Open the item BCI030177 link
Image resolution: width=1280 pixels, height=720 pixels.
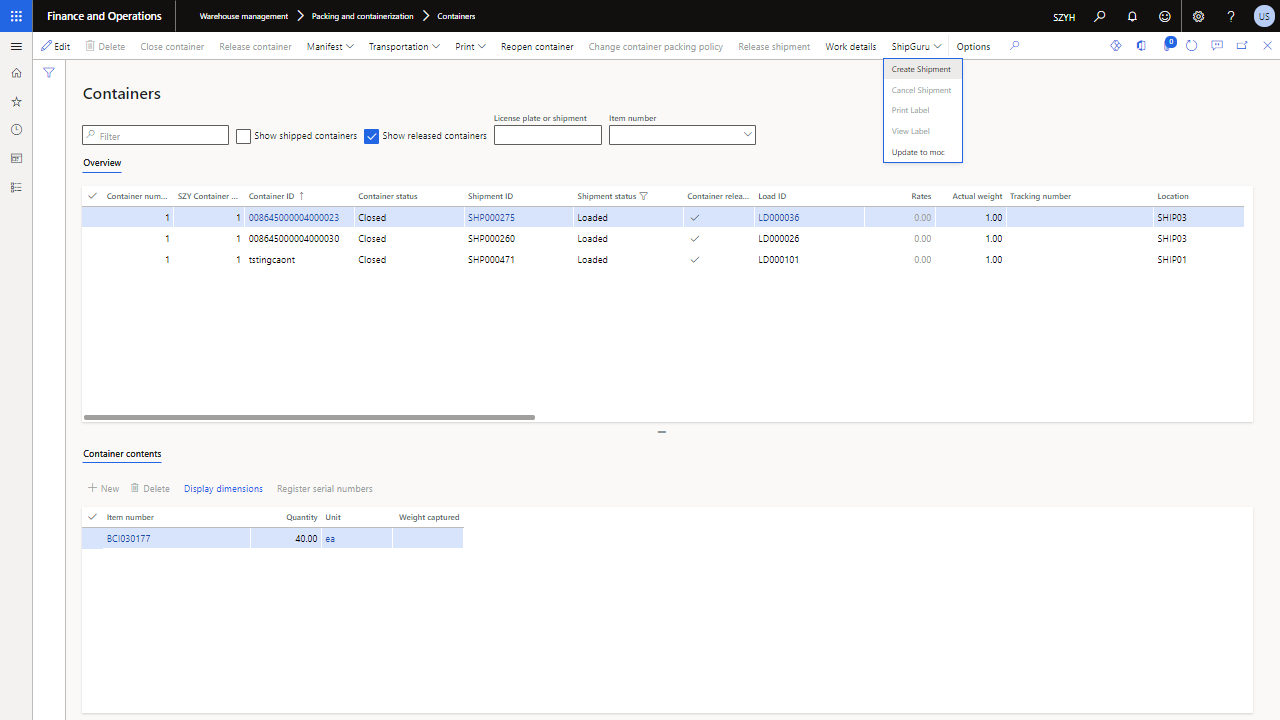click(129, 538)
